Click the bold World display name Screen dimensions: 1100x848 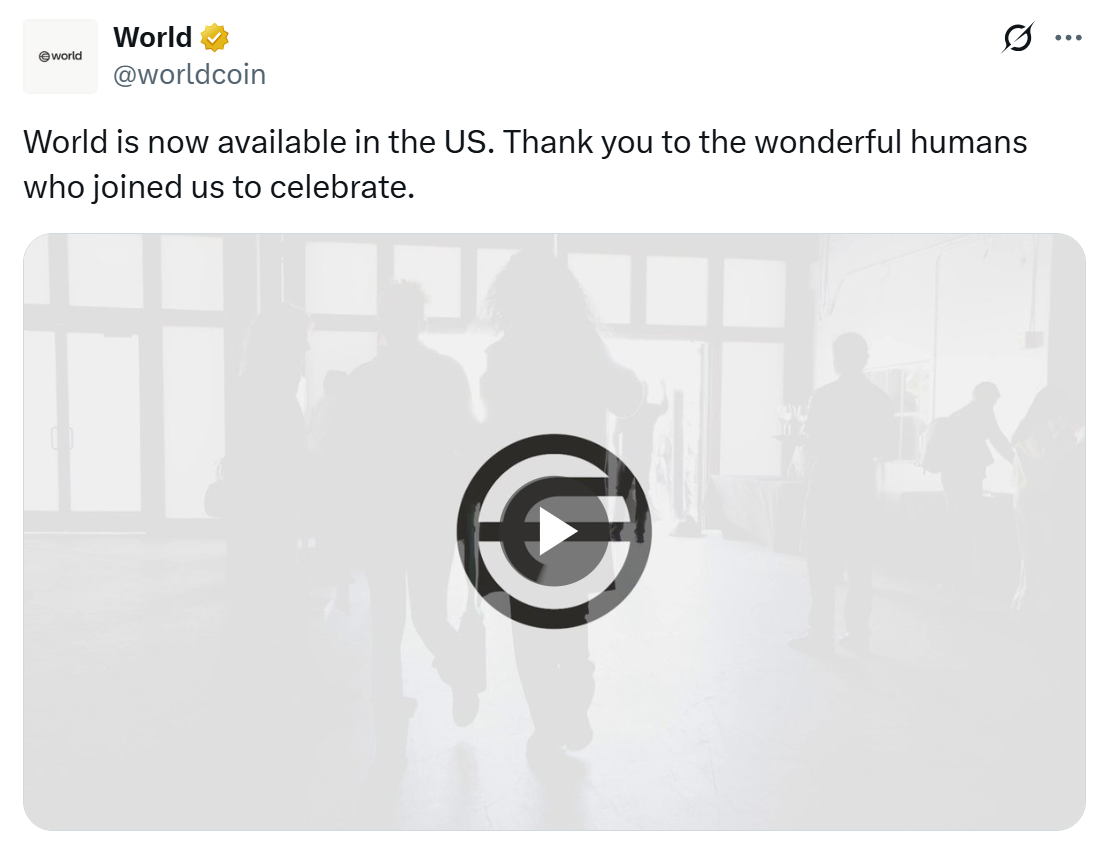click(152, 38)
